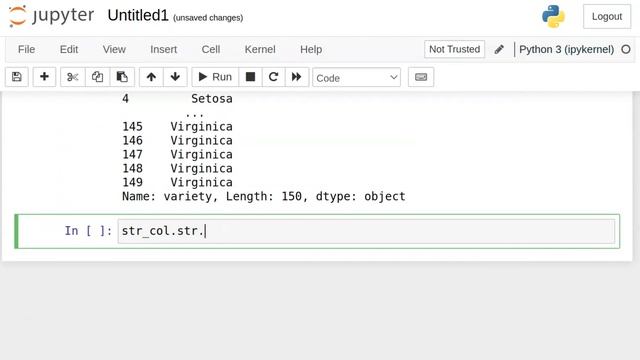Click Python 3 (ipykernel) kernel name

(x=567, y=49)
